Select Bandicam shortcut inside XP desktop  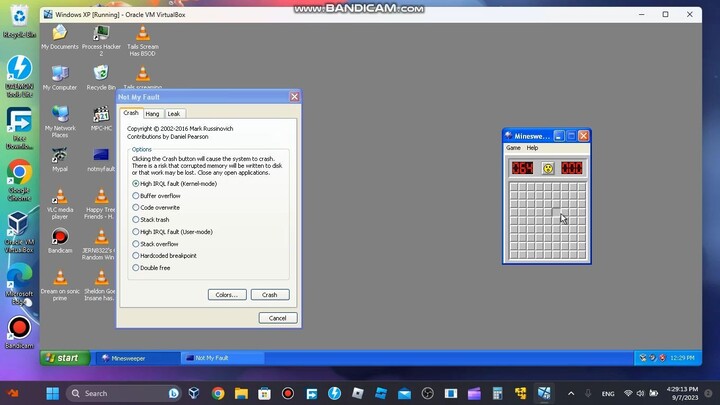(60, 241)
